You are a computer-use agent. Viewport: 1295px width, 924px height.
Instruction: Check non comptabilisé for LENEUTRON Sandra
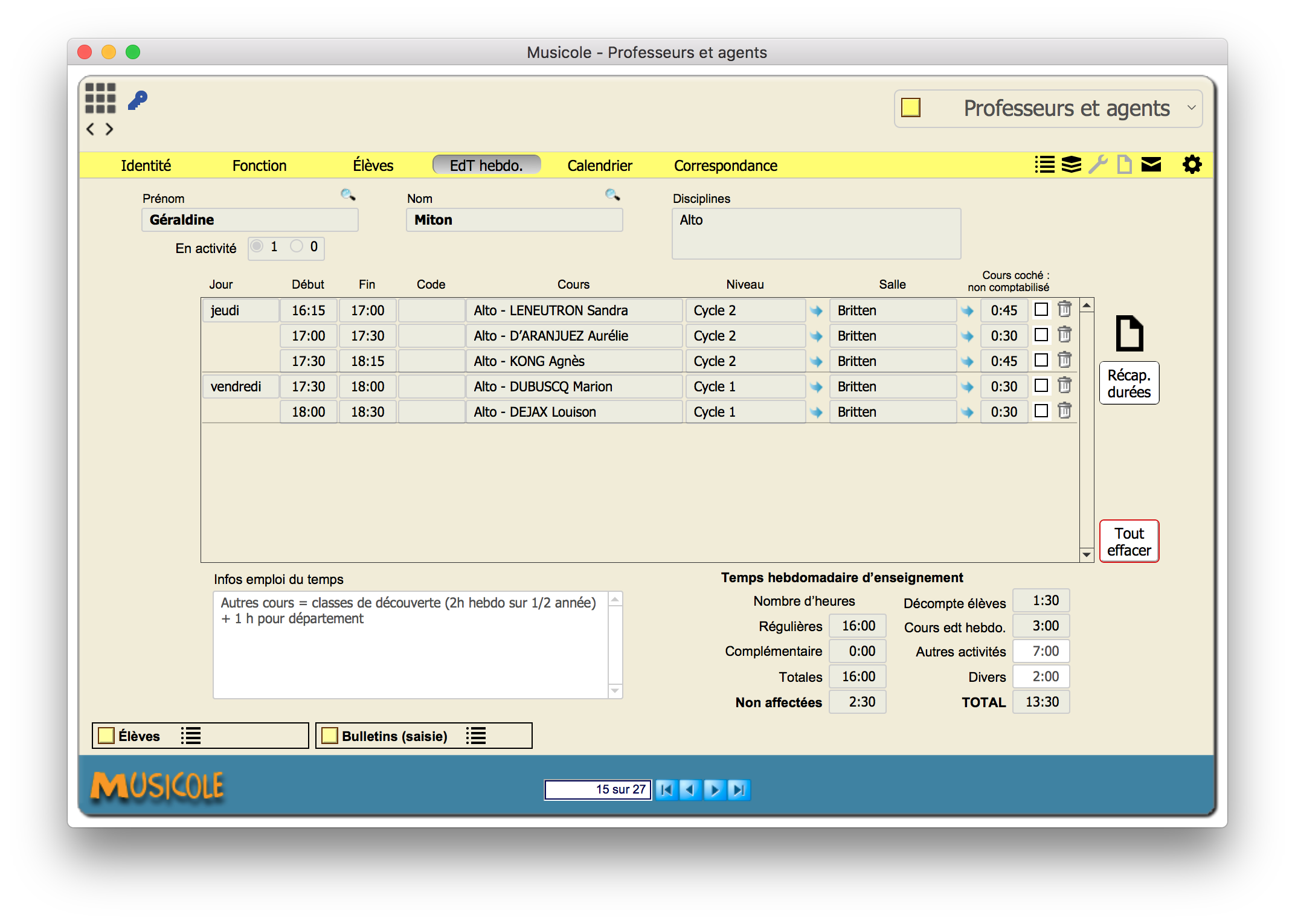(1041, 310)
